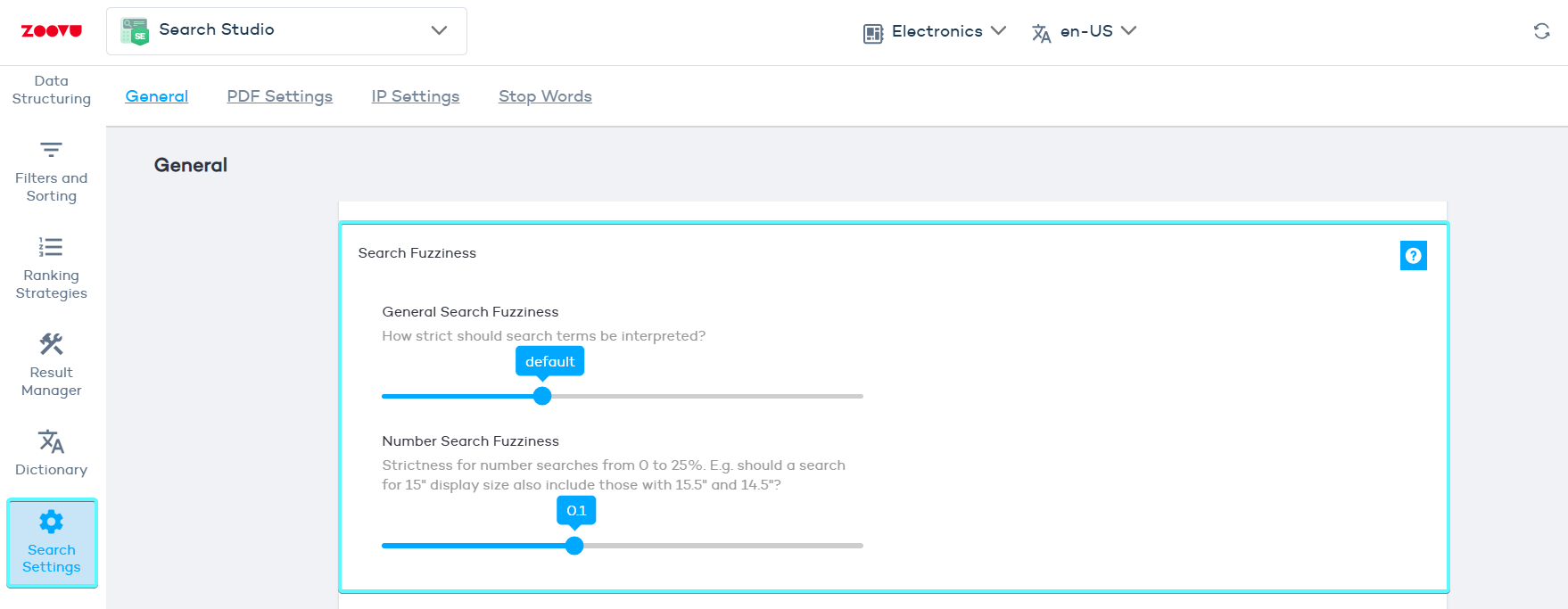Viewport: 1568px width, 609px height.
Task: Select the General tab
Action: (x=156, y=96)
